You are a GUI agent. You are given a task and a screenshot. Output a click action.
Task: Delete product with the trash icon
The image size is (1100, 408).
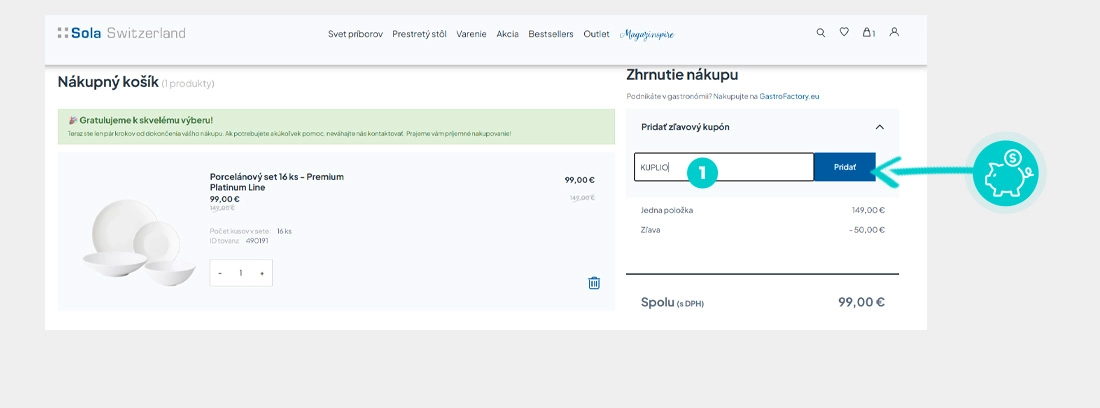(594, 283)
